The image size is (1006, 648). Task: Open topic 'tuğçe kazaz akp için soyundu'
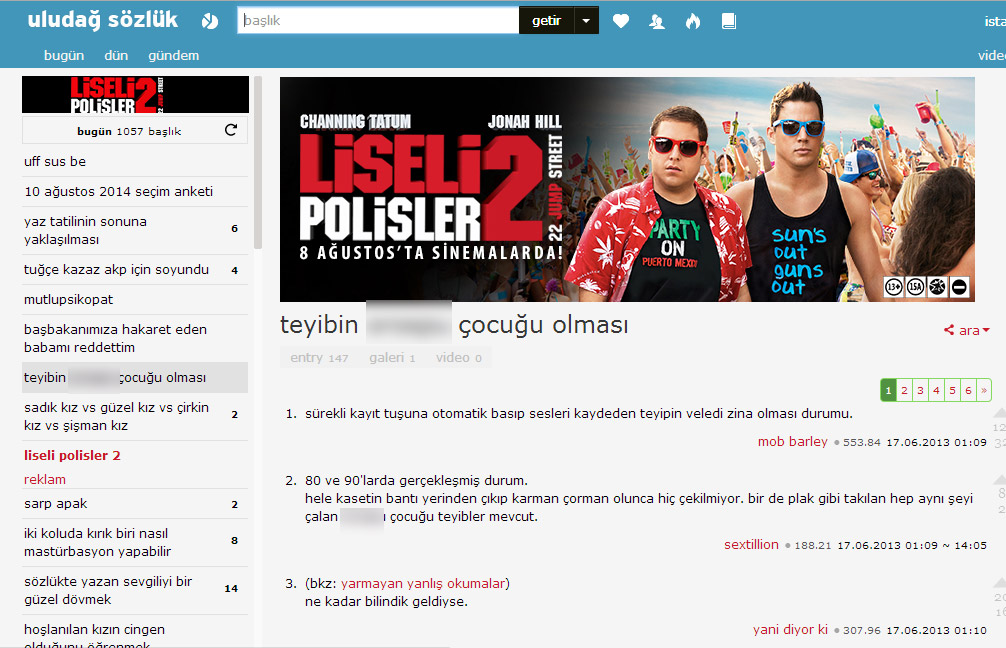click(116, 270)
